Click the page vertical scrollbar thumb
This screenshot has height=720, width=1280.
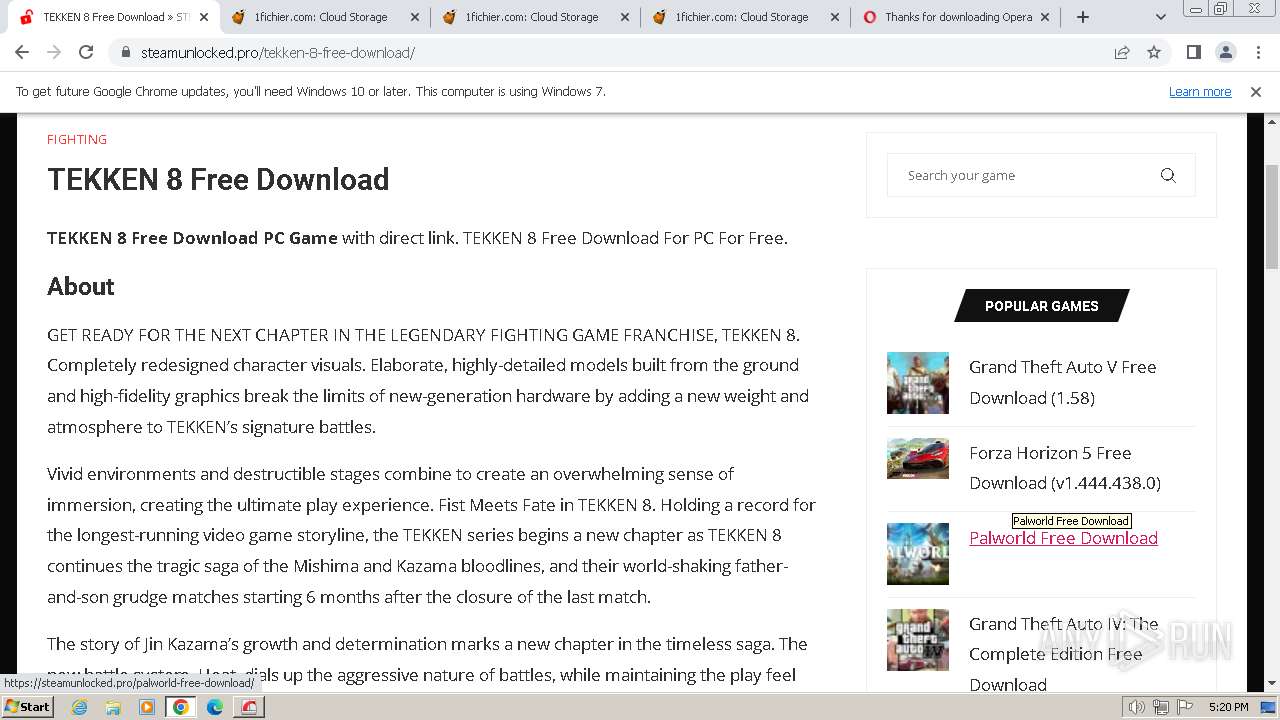coord(1271,216)
